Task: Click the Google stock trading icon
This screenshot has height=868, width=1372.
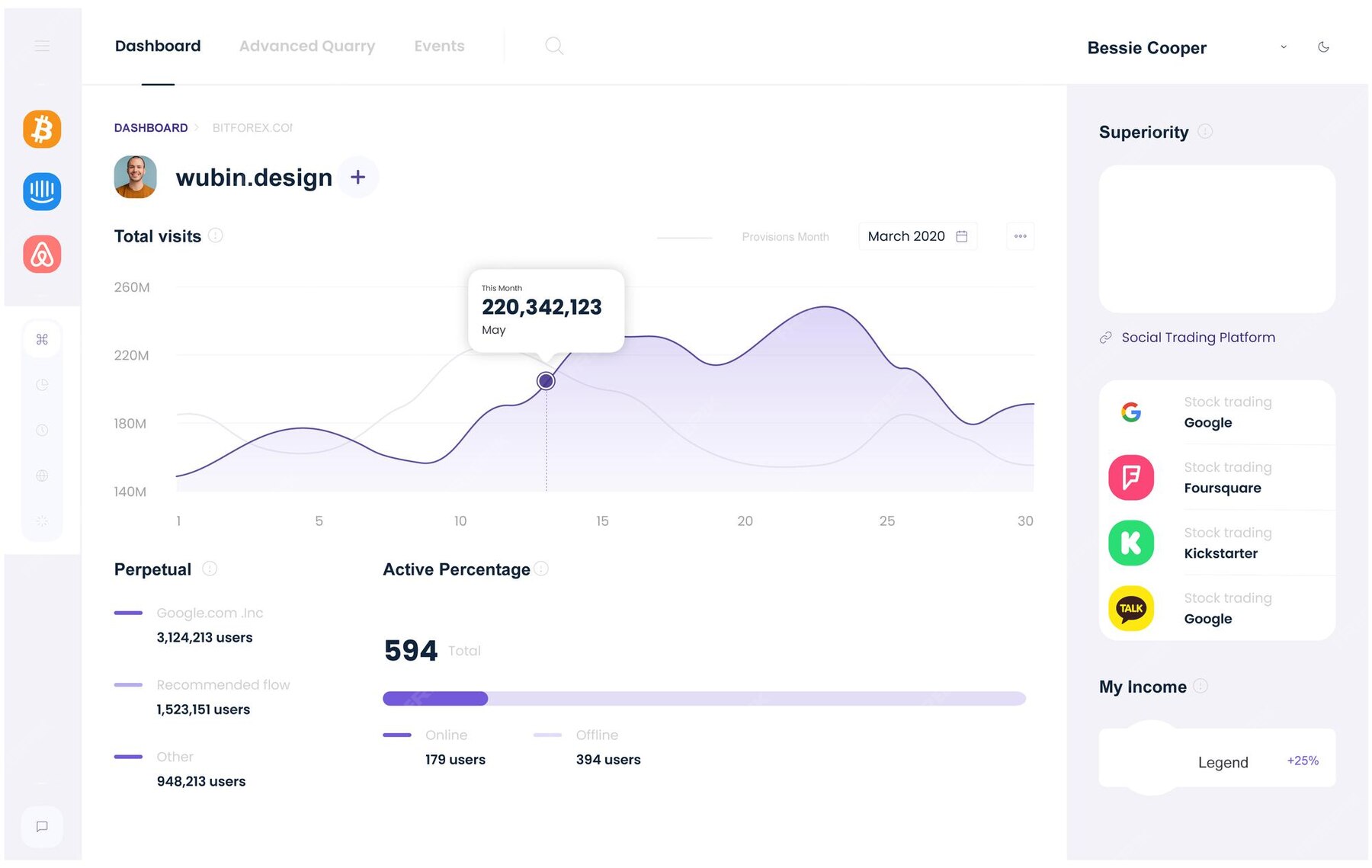Action: coord(1131,412)
